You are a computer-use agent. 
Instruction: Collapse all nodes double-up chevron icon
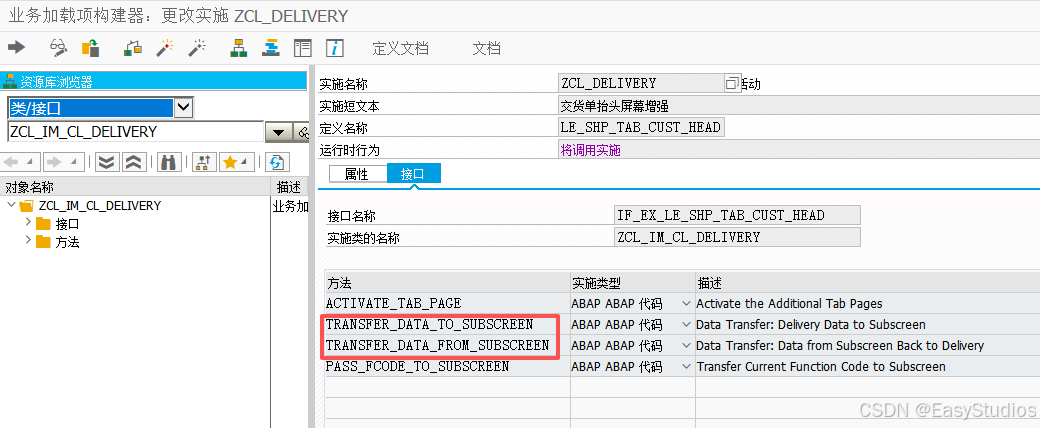pos(133,162)
